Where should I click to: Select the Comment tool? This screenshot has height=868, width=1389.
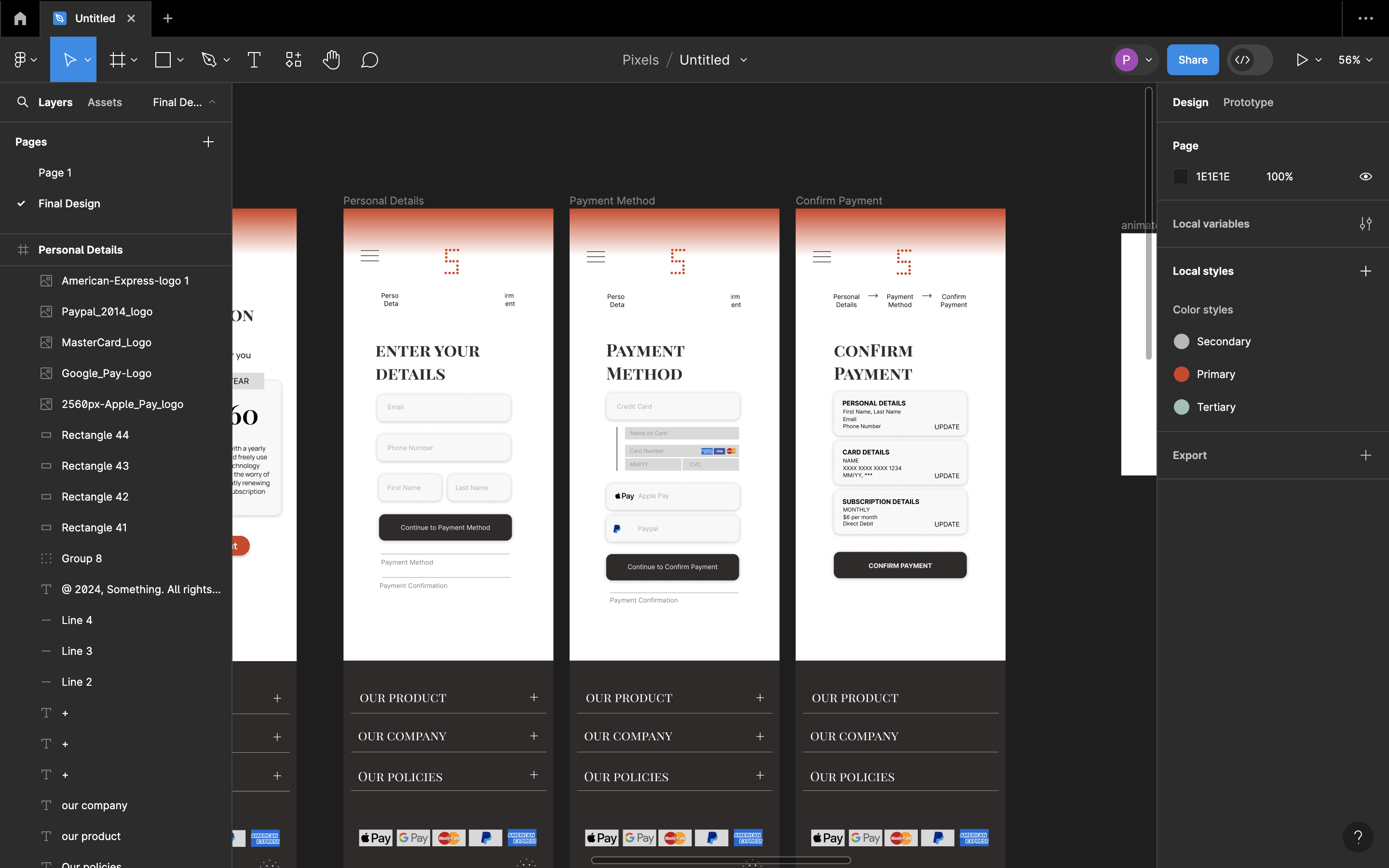pos(369,60)
